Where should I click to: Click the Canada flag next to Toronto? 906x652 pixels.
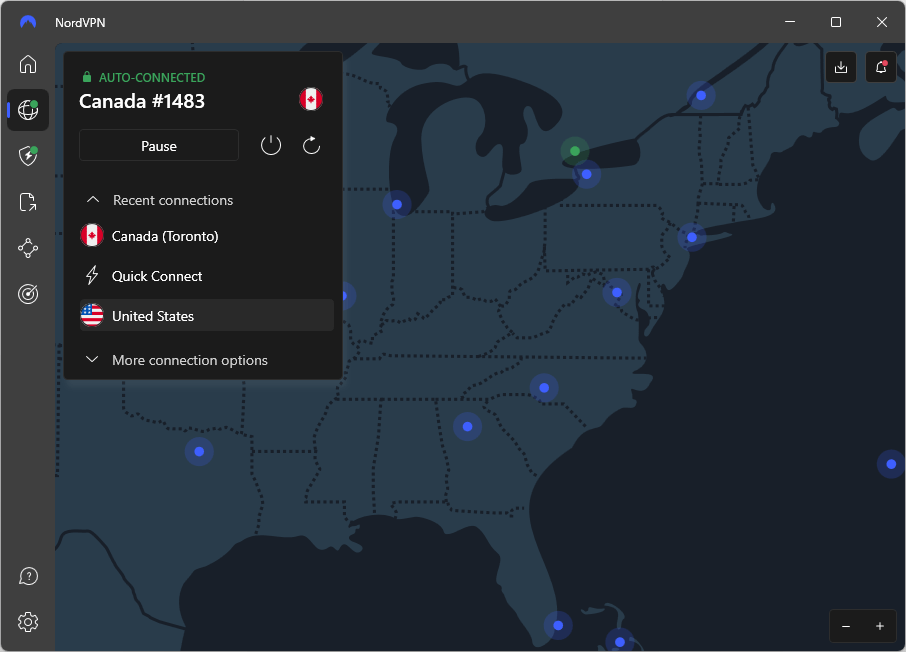[92, 235]
